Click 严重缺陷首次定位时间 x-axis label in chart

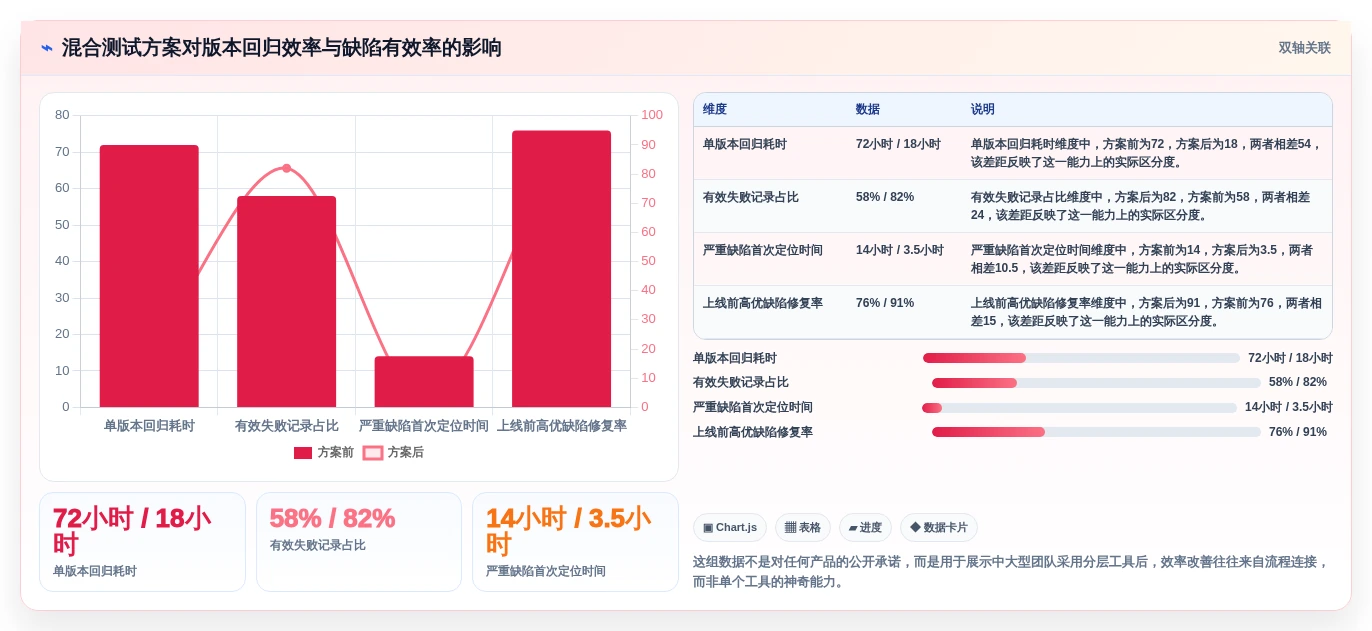pyautogui.click(x=424, y=426)
